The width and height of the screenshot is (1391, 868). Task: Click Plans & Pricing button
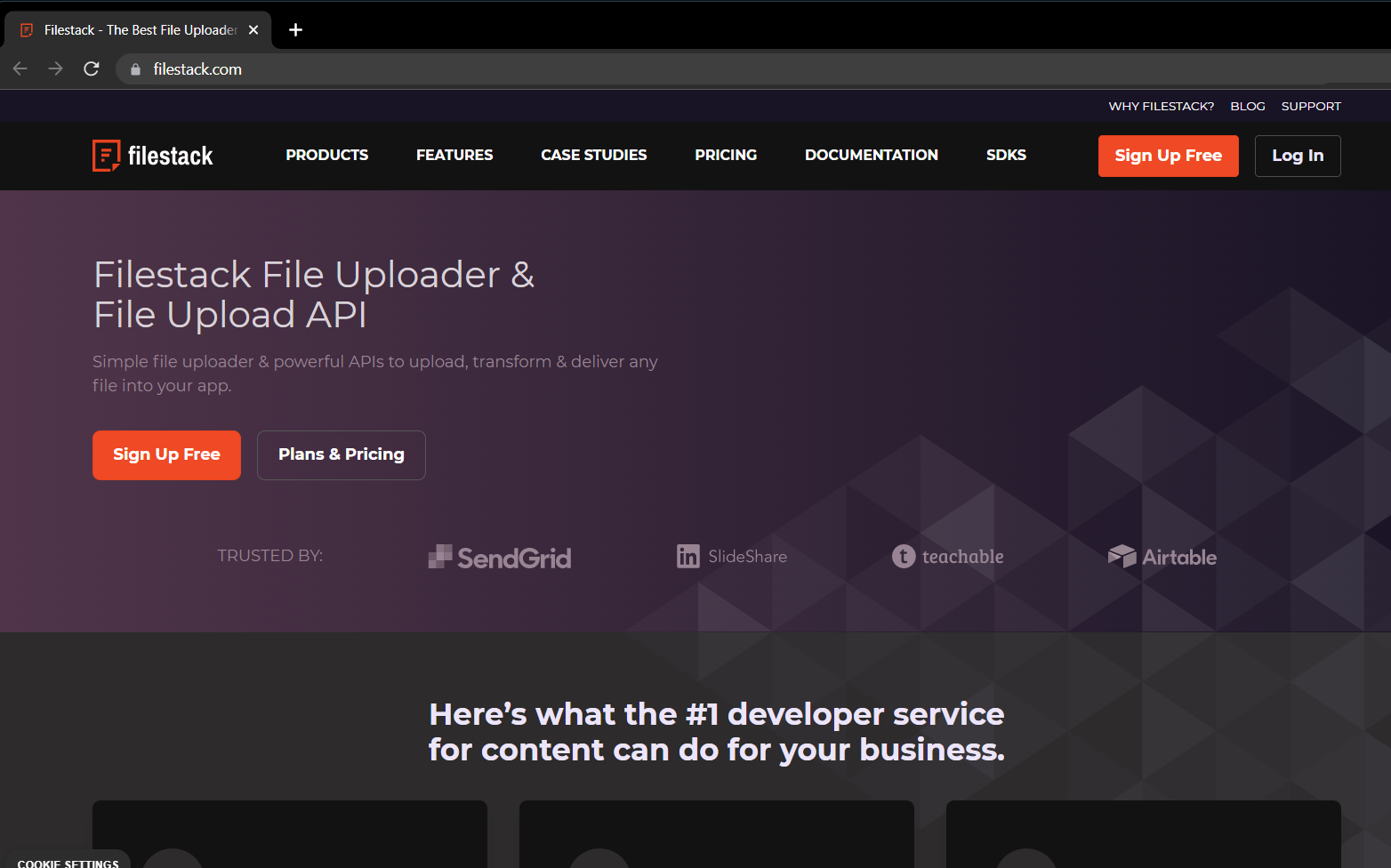tap(342, 455)
